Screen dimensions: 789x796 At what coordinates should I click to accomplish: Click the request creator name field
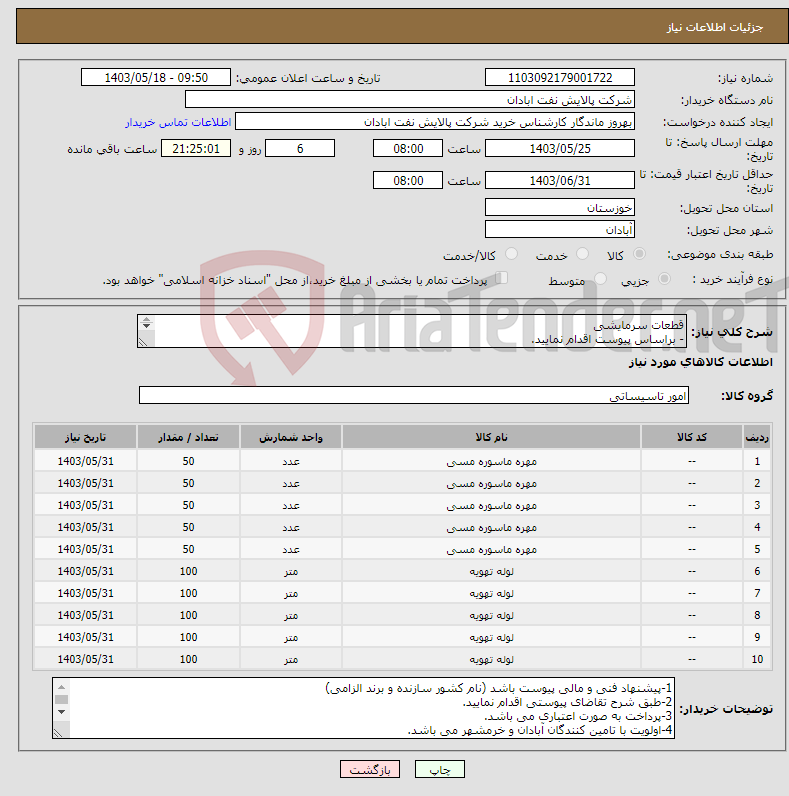tap(435, 122)
